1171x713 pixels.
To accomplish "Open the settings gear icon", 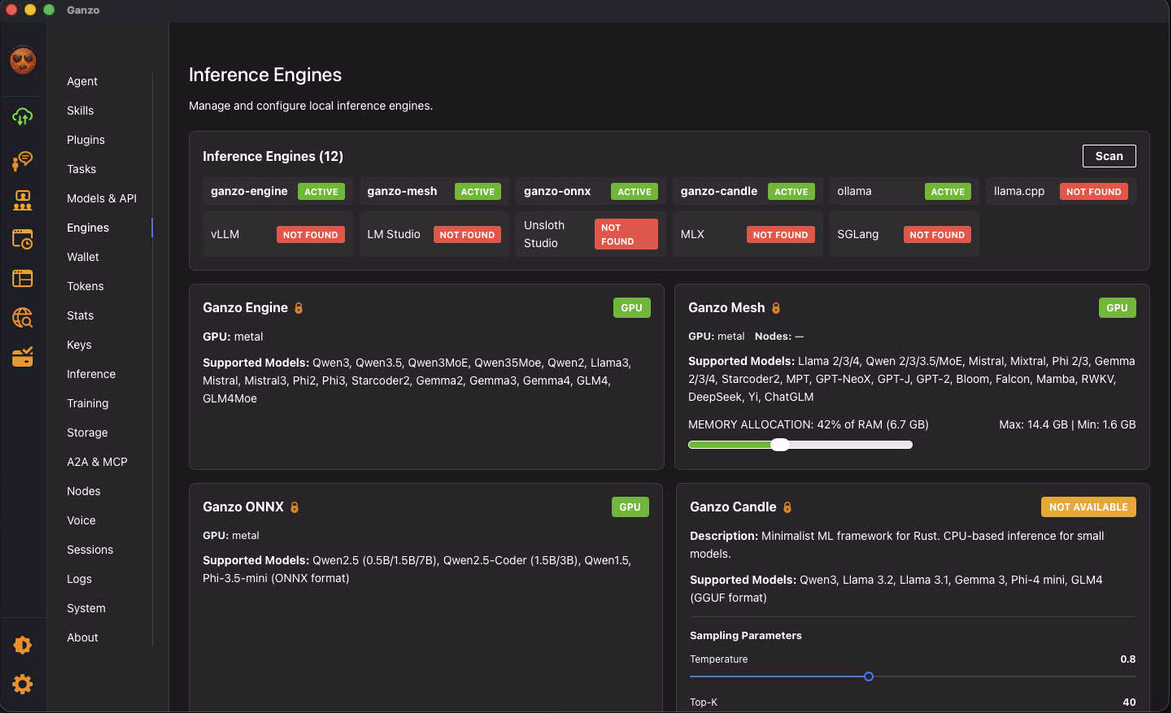I will (x=22, y=684).
